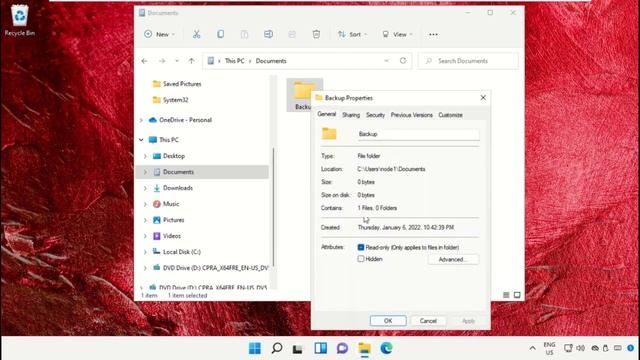Image resolution: width=640 pixels, height=360 pixels.
Task: Click the Created date text
Action: [406, 227]
